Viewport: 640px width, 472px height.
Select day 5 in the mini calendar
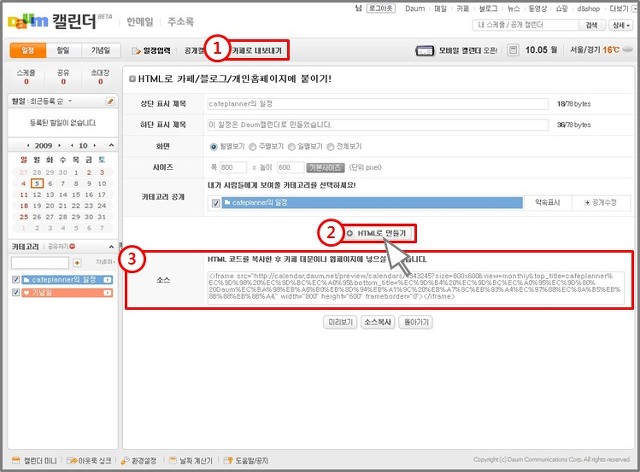(x=37, y=183)
